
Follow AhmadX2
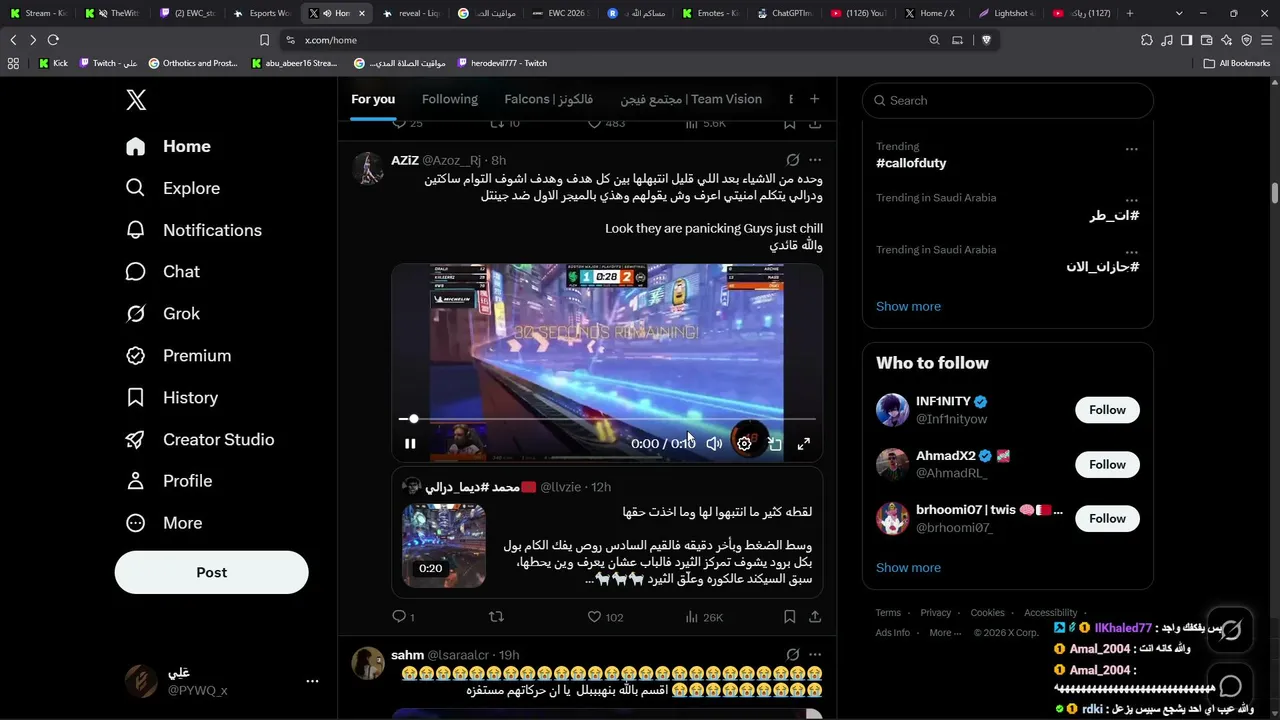[1107, 464]
